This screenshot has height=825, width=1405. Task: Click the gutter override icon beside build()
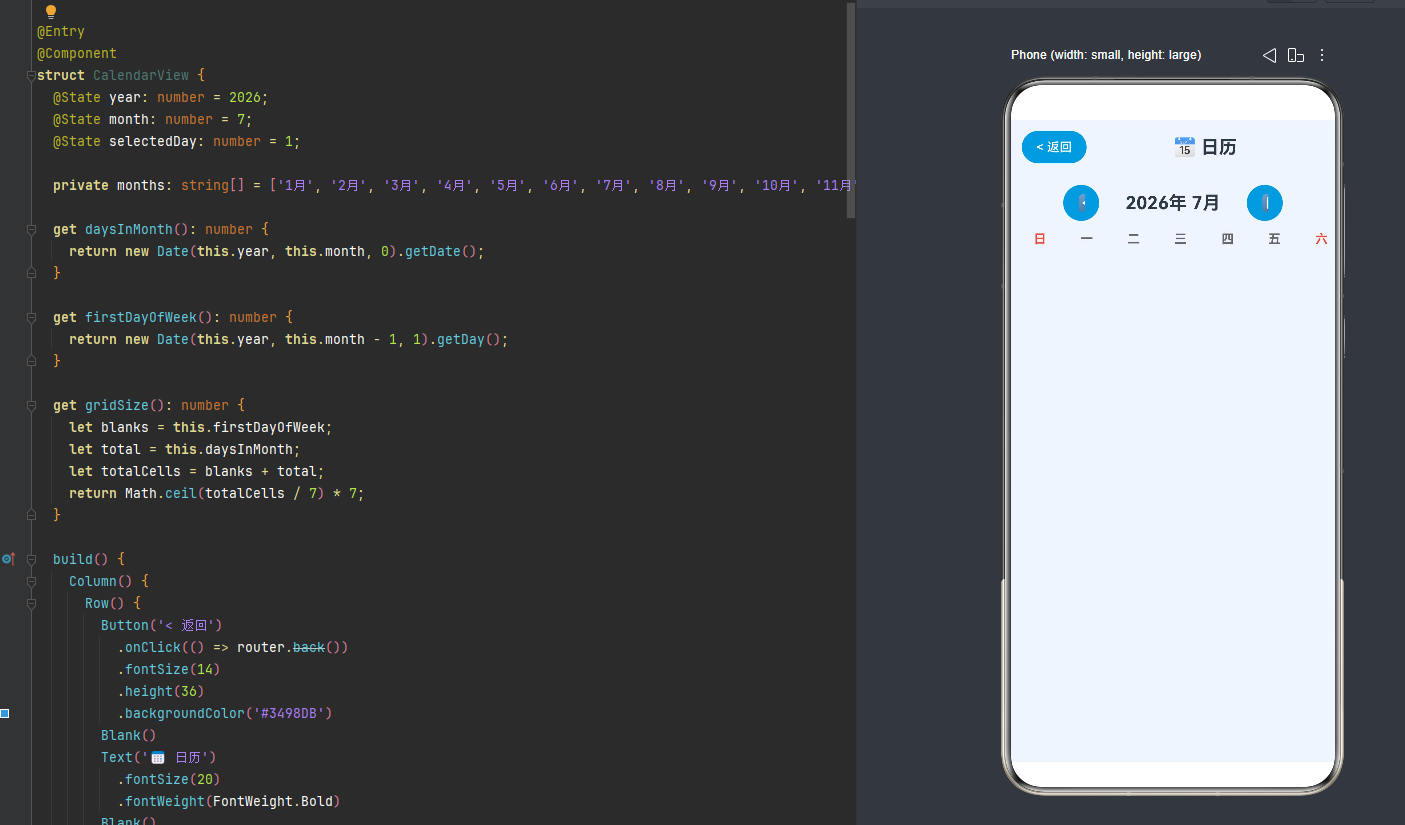coord(8,559)
